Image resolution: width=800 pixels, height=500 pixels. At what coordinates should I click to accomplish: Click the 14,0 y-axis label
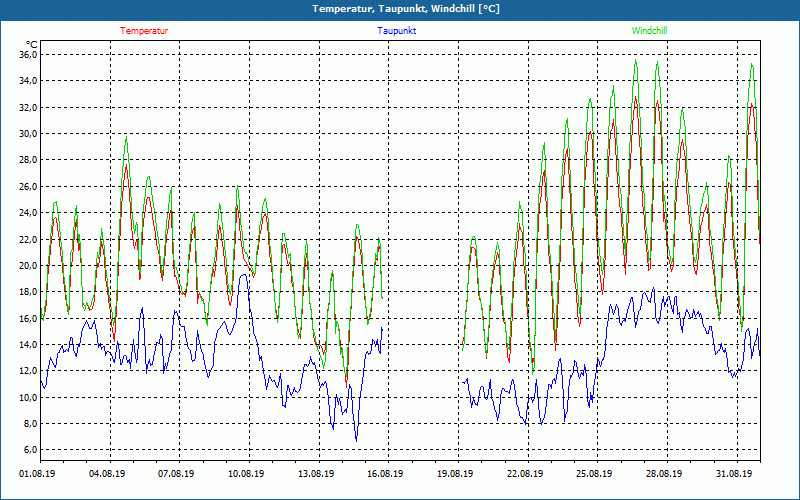coord(28,344)
